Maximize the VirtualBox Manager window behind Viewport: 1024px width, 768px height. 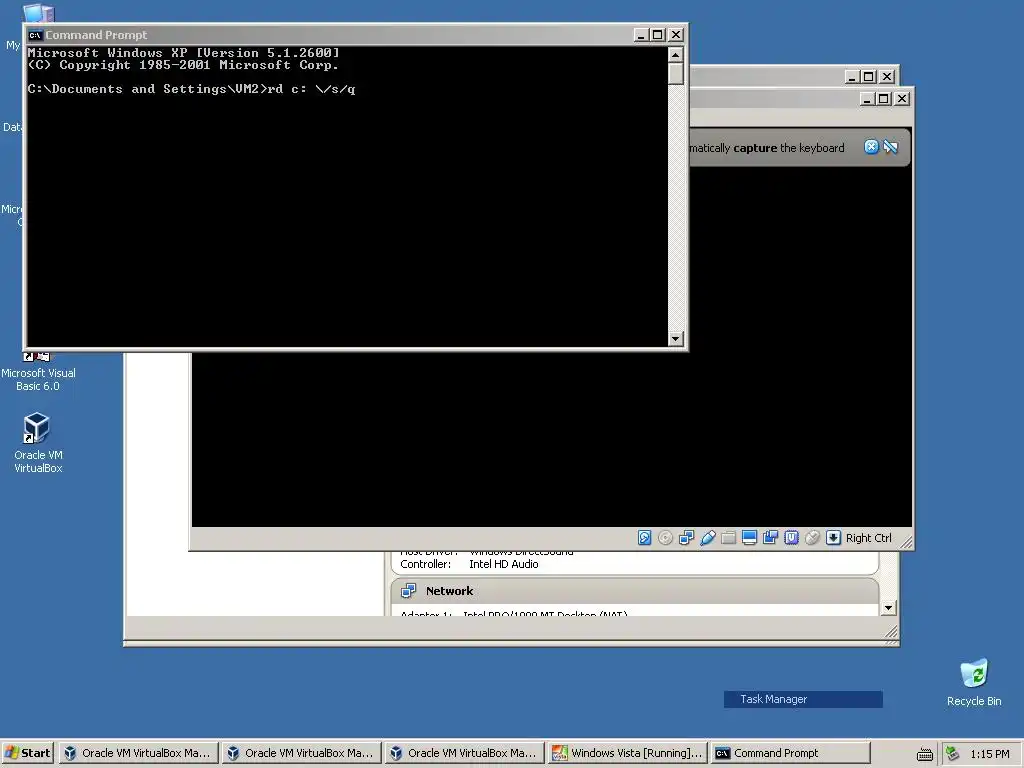[x=869, y=76]
